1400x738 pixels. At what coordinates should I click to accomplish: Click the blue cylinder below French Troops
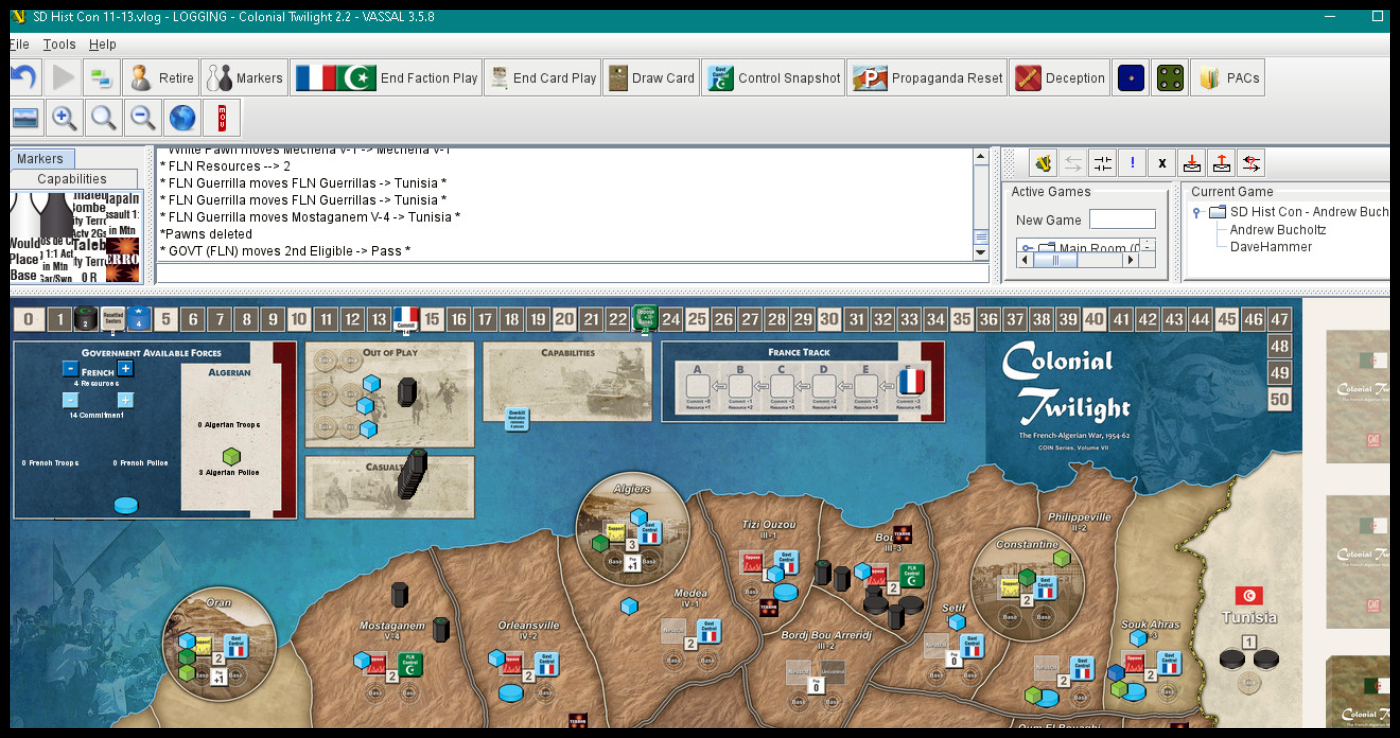[126, 505]
